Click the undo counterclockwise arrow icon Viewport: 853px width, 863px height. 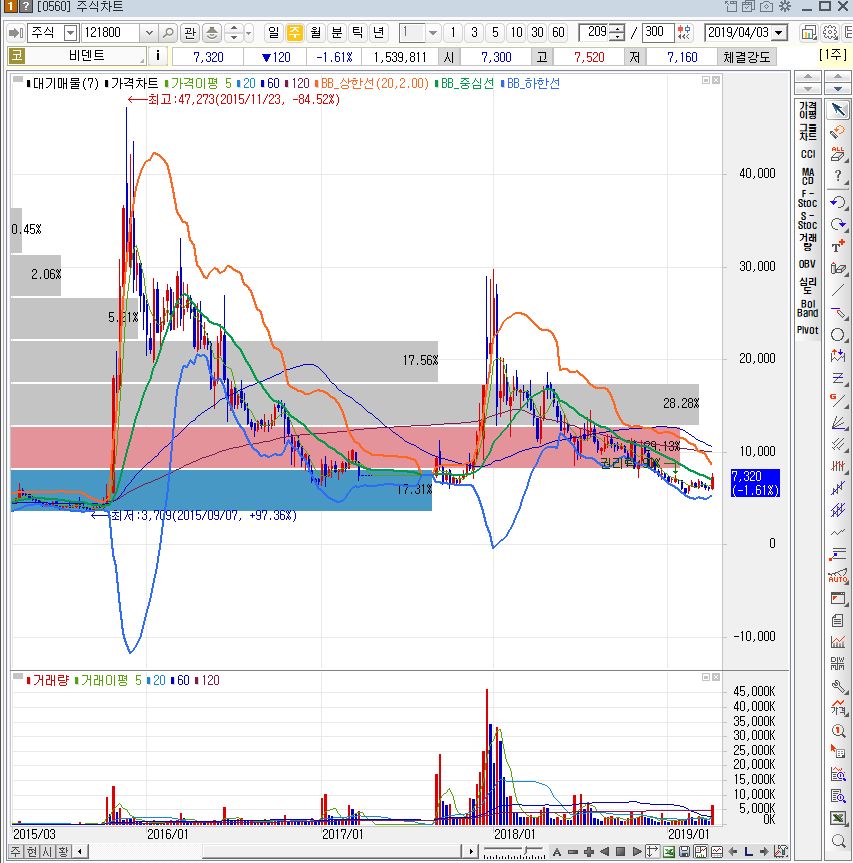tap(838, 202)
